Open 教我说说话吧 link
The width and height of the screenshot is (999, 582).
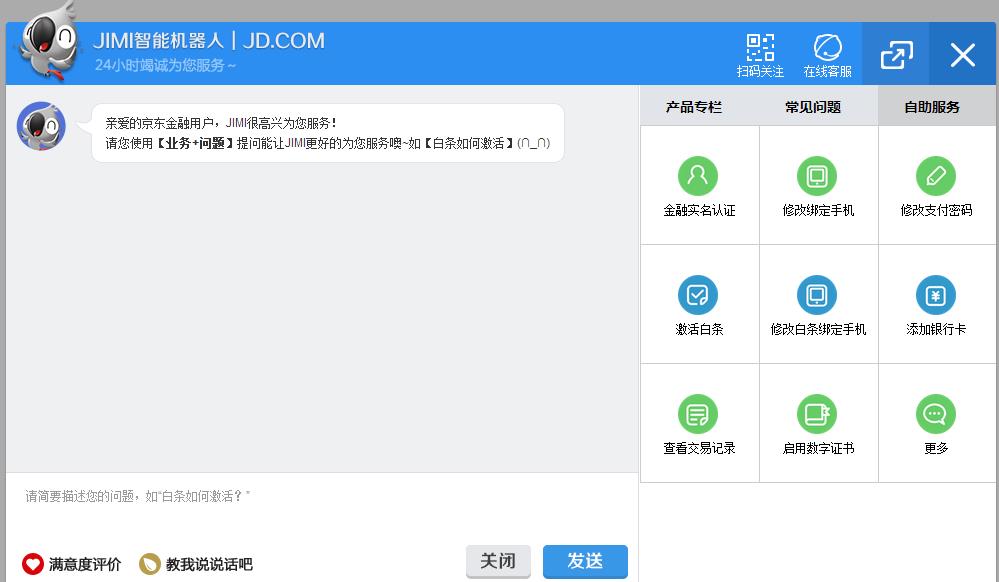[196, 564]
